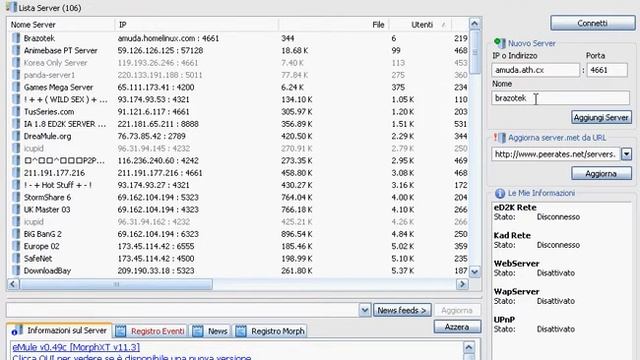Select the '! - + Hot Stuff + - !' row
Viewport: 640px width, 360px height.
click(x=238, y=185)
